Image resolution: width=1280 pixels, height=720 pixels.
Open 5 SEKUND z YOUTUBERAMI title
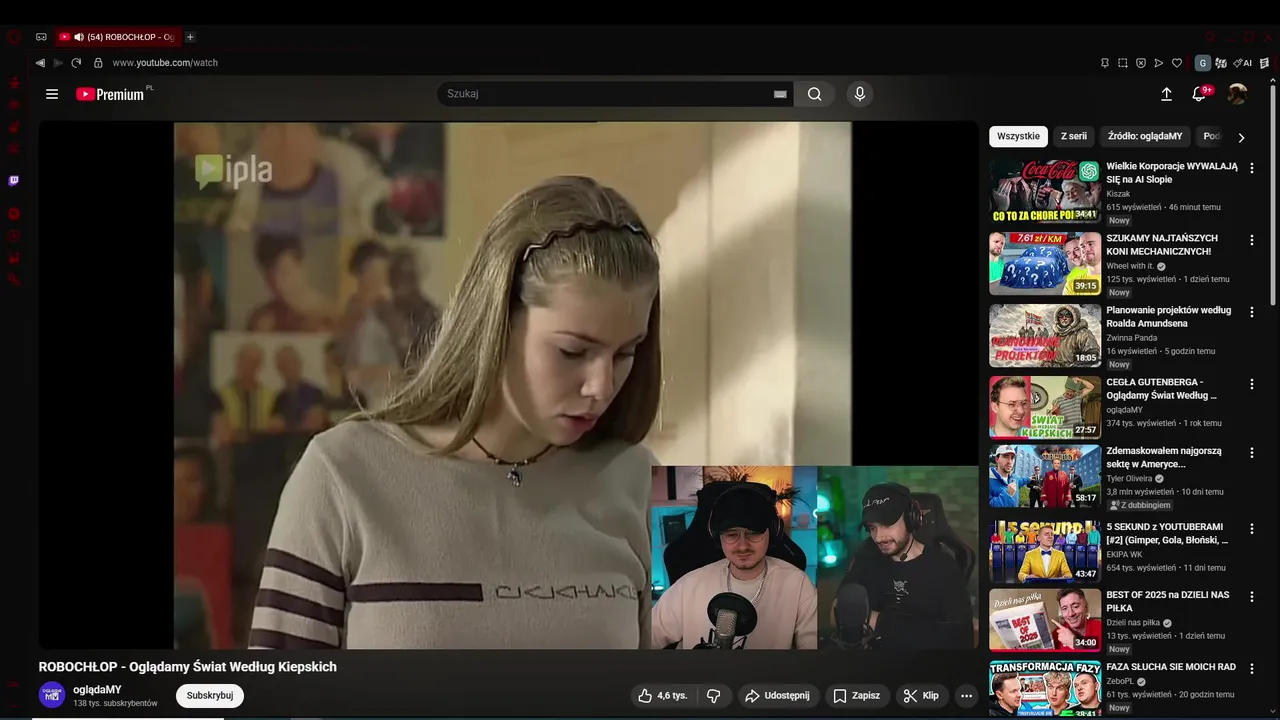1167,533
